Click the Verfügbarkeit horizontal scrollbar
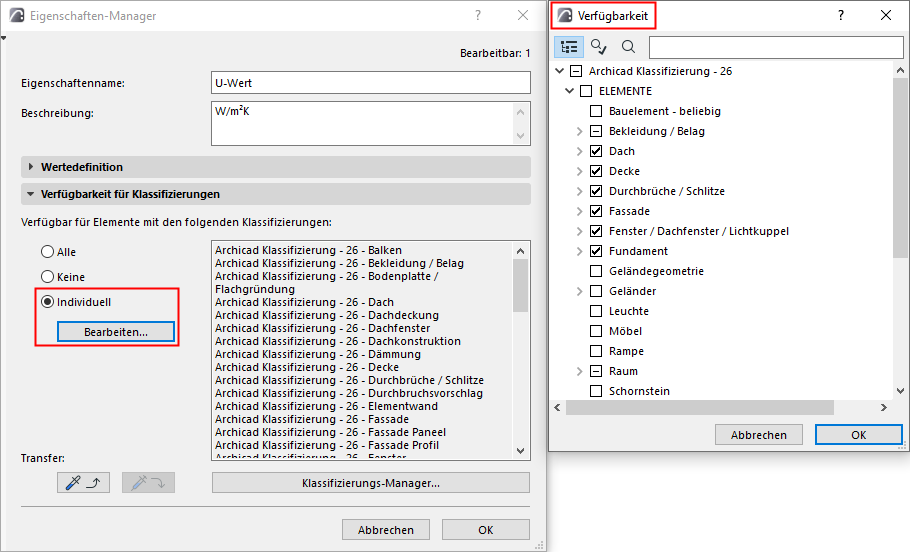Screen dimensions: 910x552 [x=700, y=407]
